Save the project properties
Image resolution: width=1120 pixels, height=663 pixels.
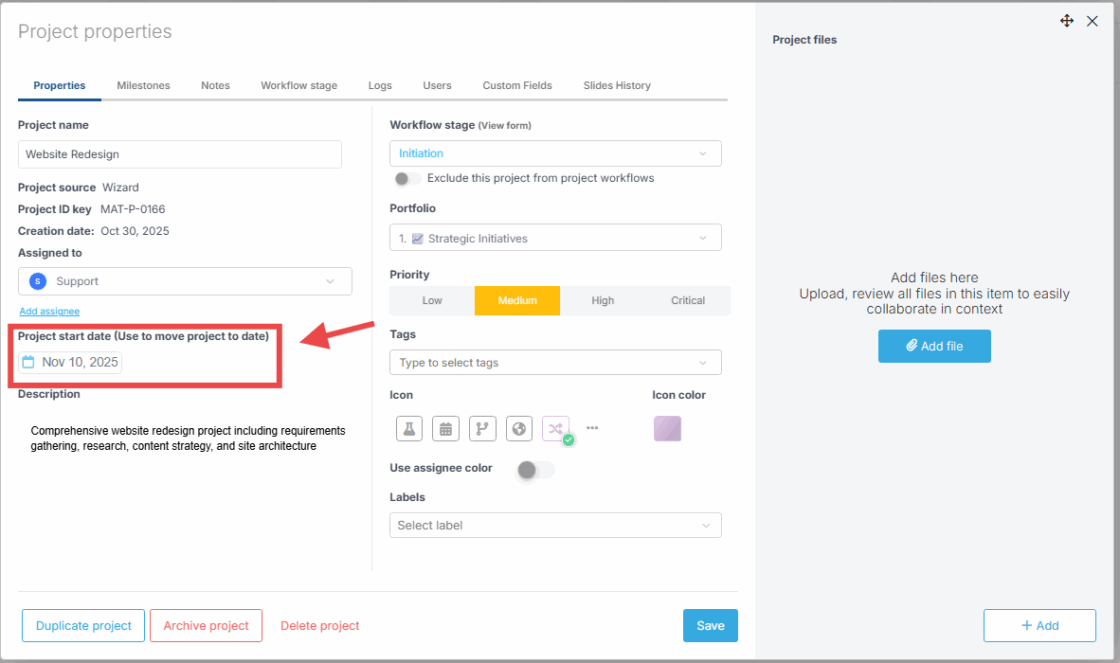click(710, 625)
